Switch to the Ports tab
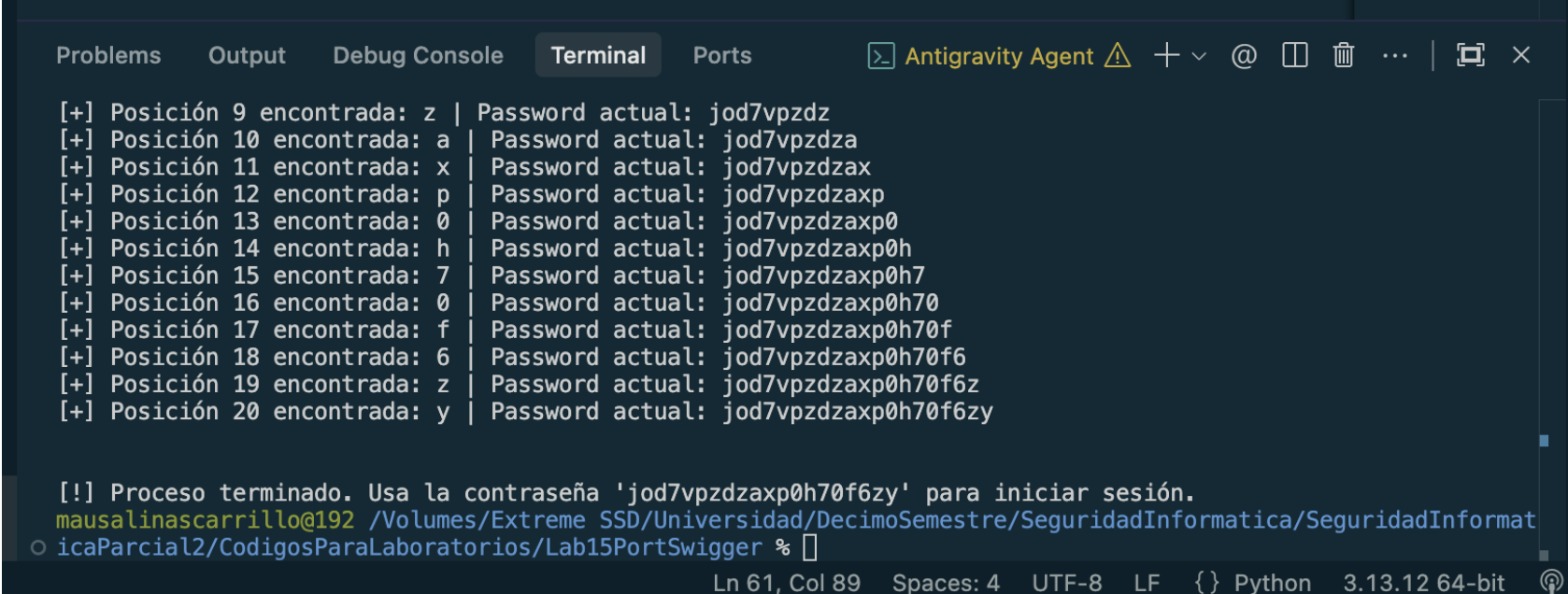1568x594 pixels. (x=722, y=56)
